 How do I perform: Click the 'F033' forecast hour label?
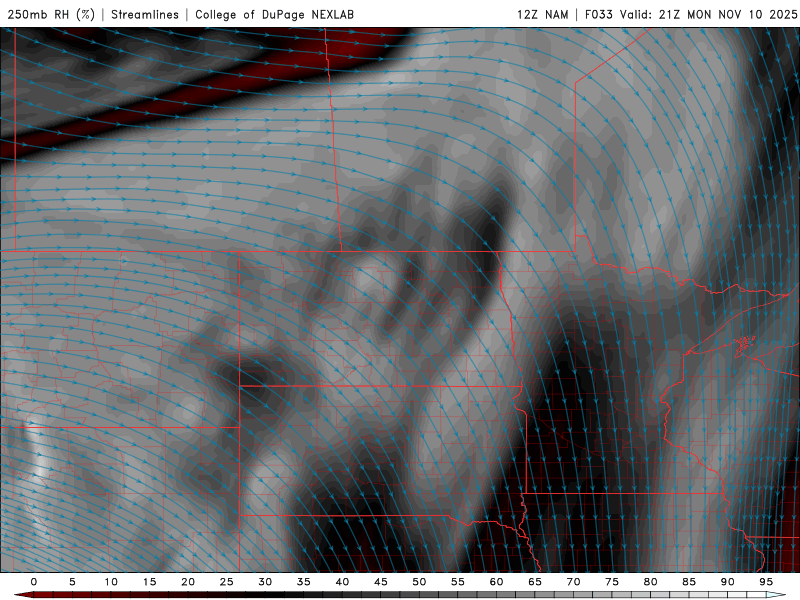(x=599, y=14)
